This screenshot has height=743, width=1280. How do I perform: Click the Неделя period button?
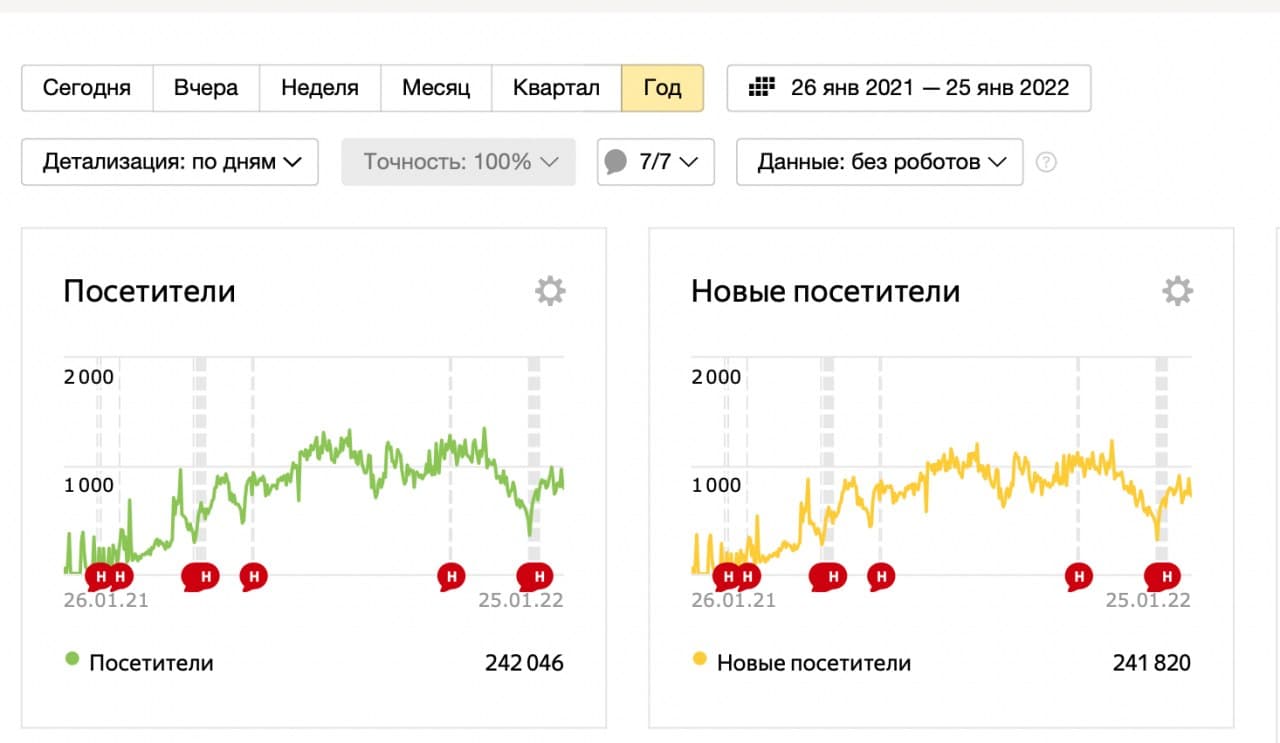320,87
